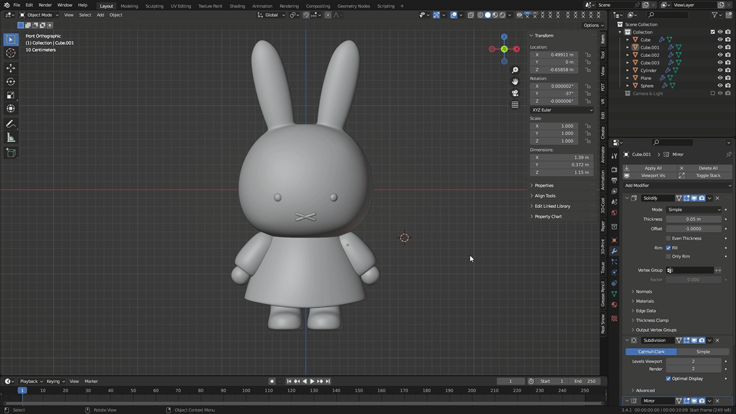Select the Cursor tool in toolbar
Screen dimensions: 736x414
(x=11, y=53)
